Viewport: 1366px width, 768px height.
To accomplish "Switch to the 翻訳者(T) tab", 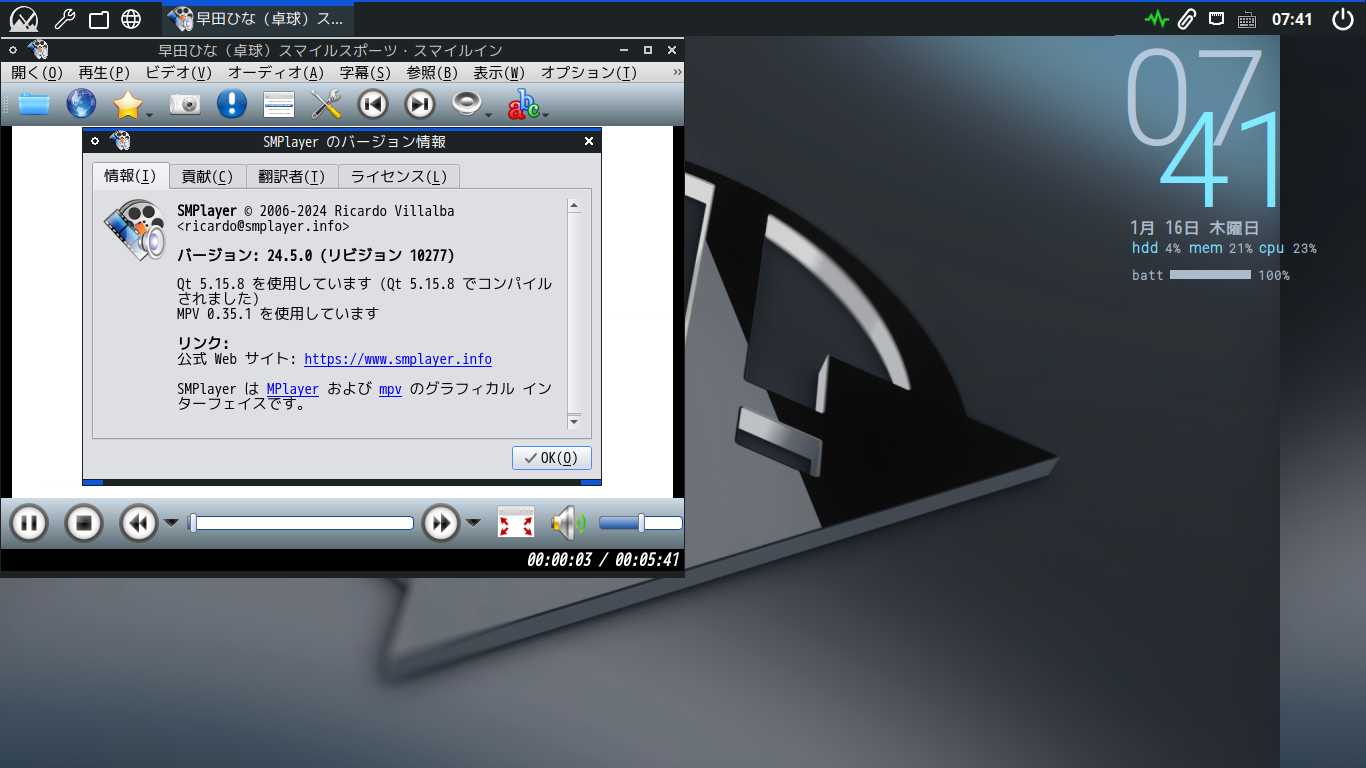I will [291, 177].
